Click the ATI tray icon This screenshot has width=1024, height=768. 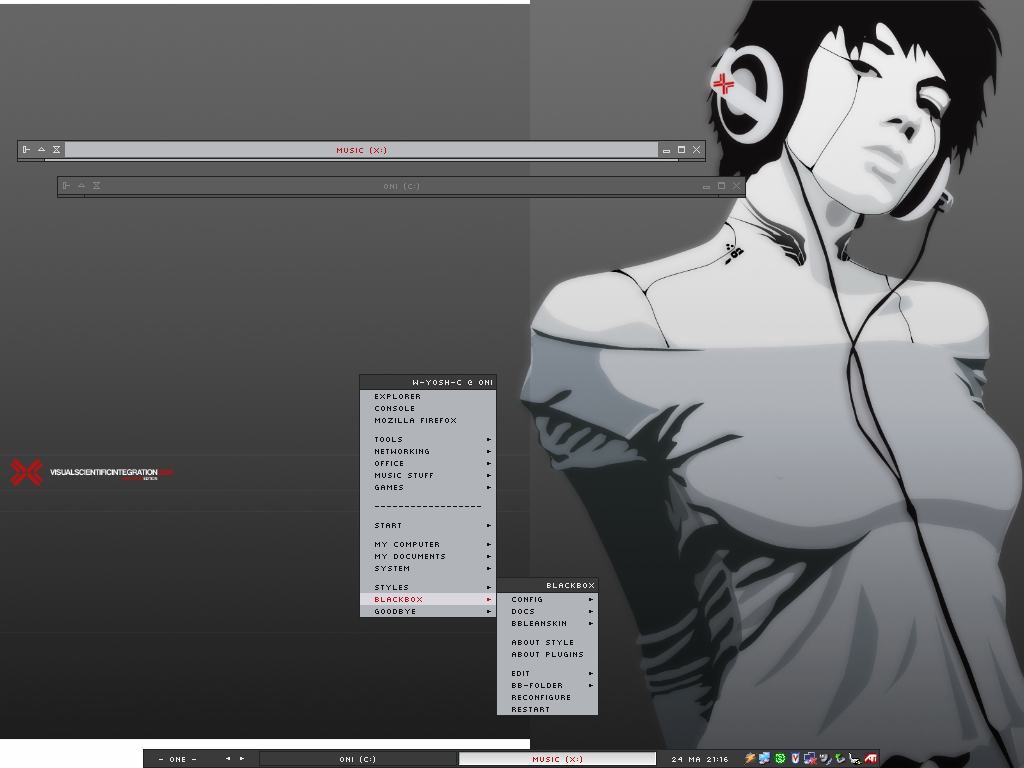click(871, 758)
